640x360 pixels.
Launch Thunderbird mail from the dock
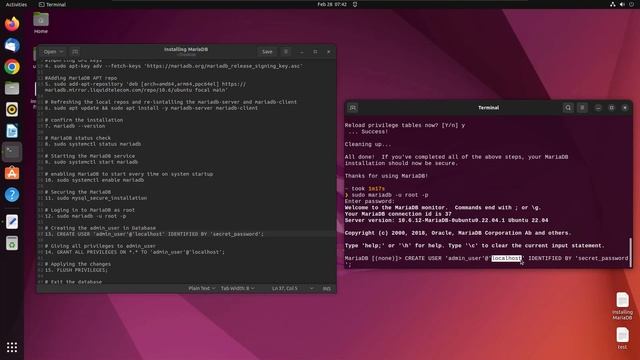pos(12,45)
